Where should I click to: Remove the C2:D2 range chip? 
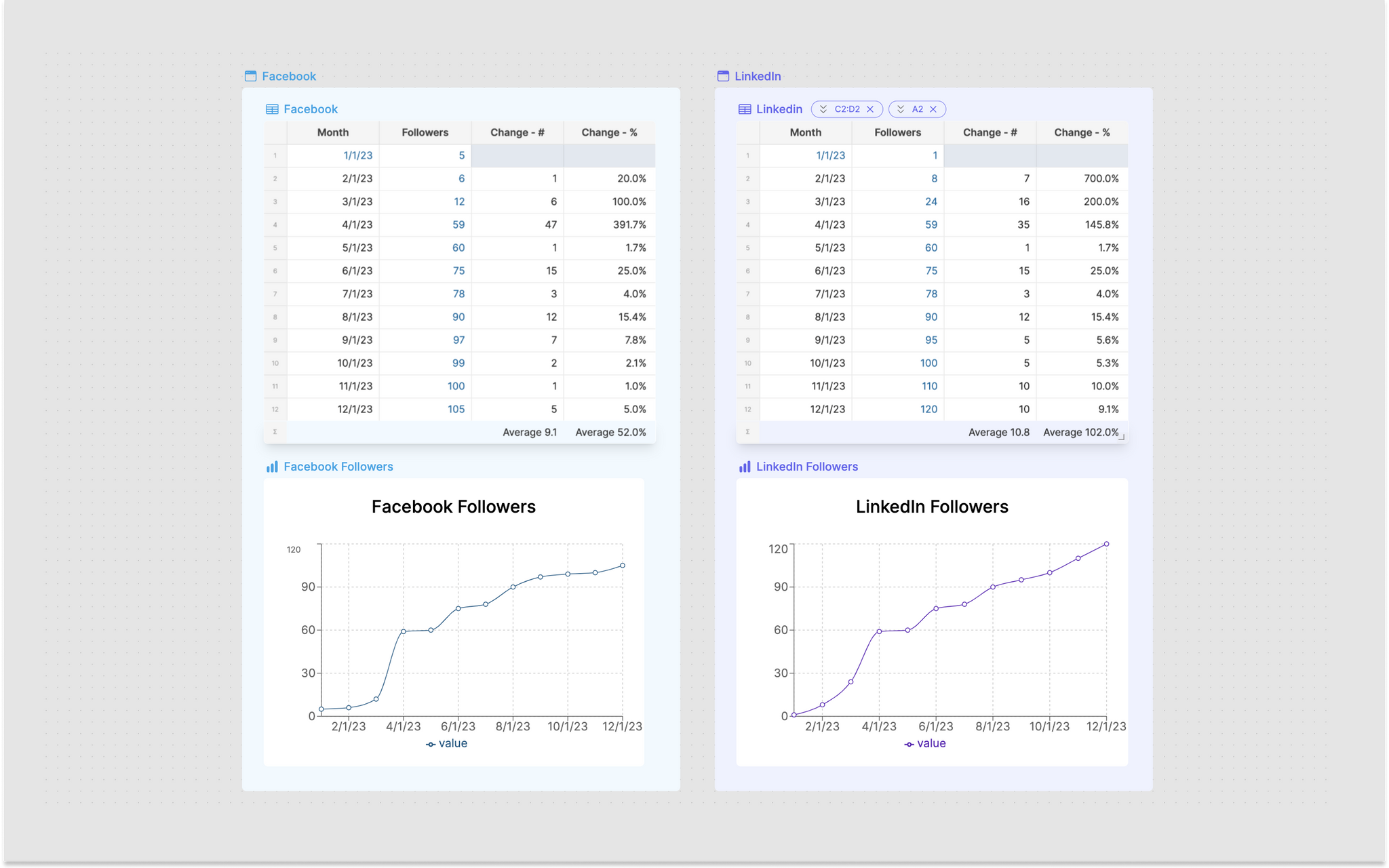pos(870,109)
